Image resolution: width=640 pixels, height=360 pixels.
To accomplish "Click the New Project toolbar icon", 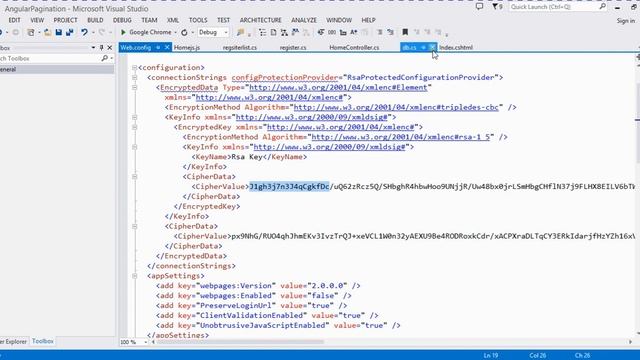I will point(31,32).
